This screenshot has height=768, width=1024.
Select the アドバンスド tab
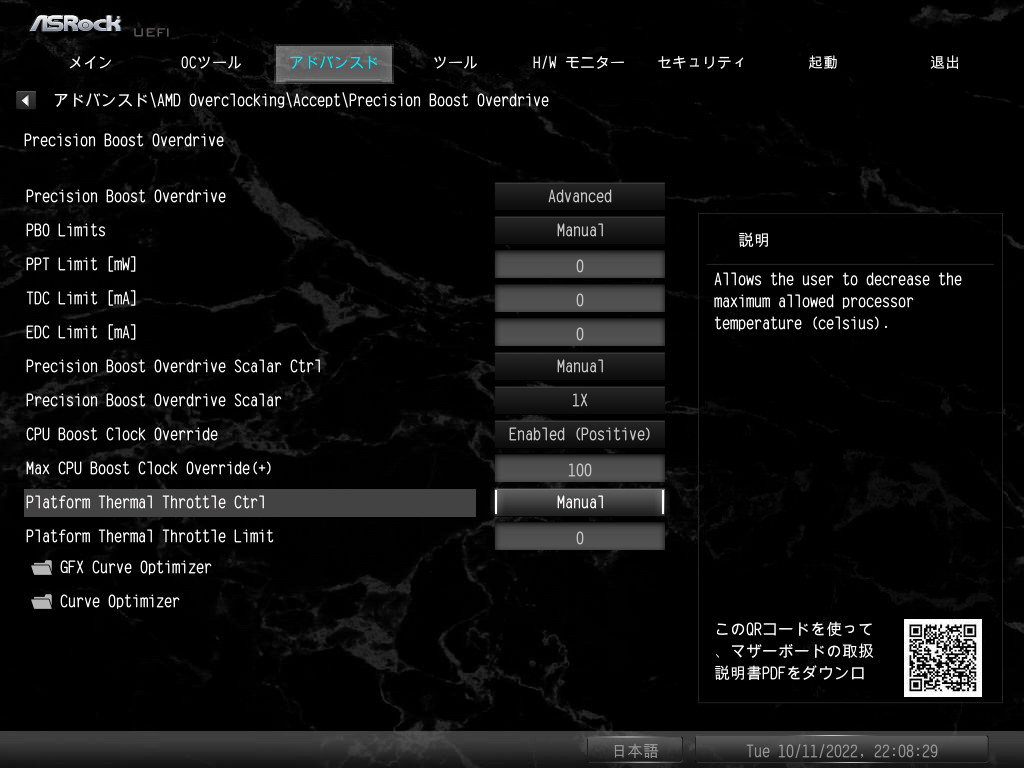334,63
